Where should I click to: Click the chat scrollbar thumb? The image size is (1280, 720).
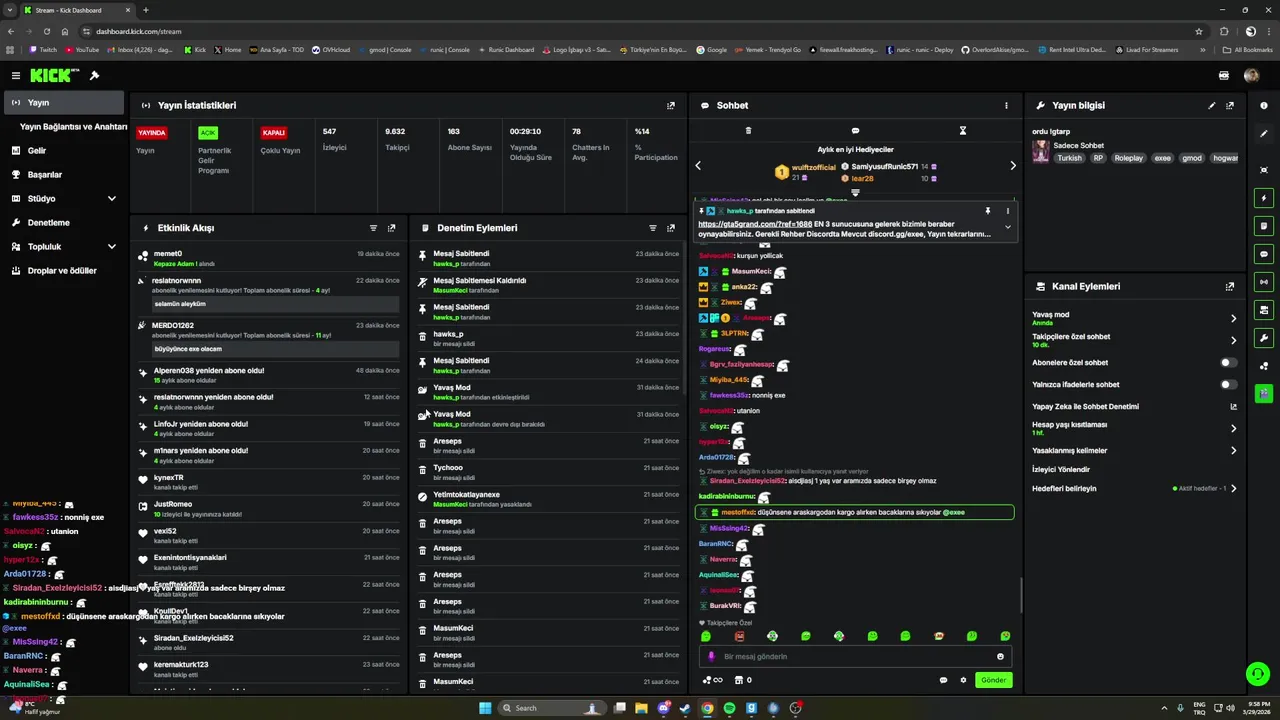click(1021, 595)
